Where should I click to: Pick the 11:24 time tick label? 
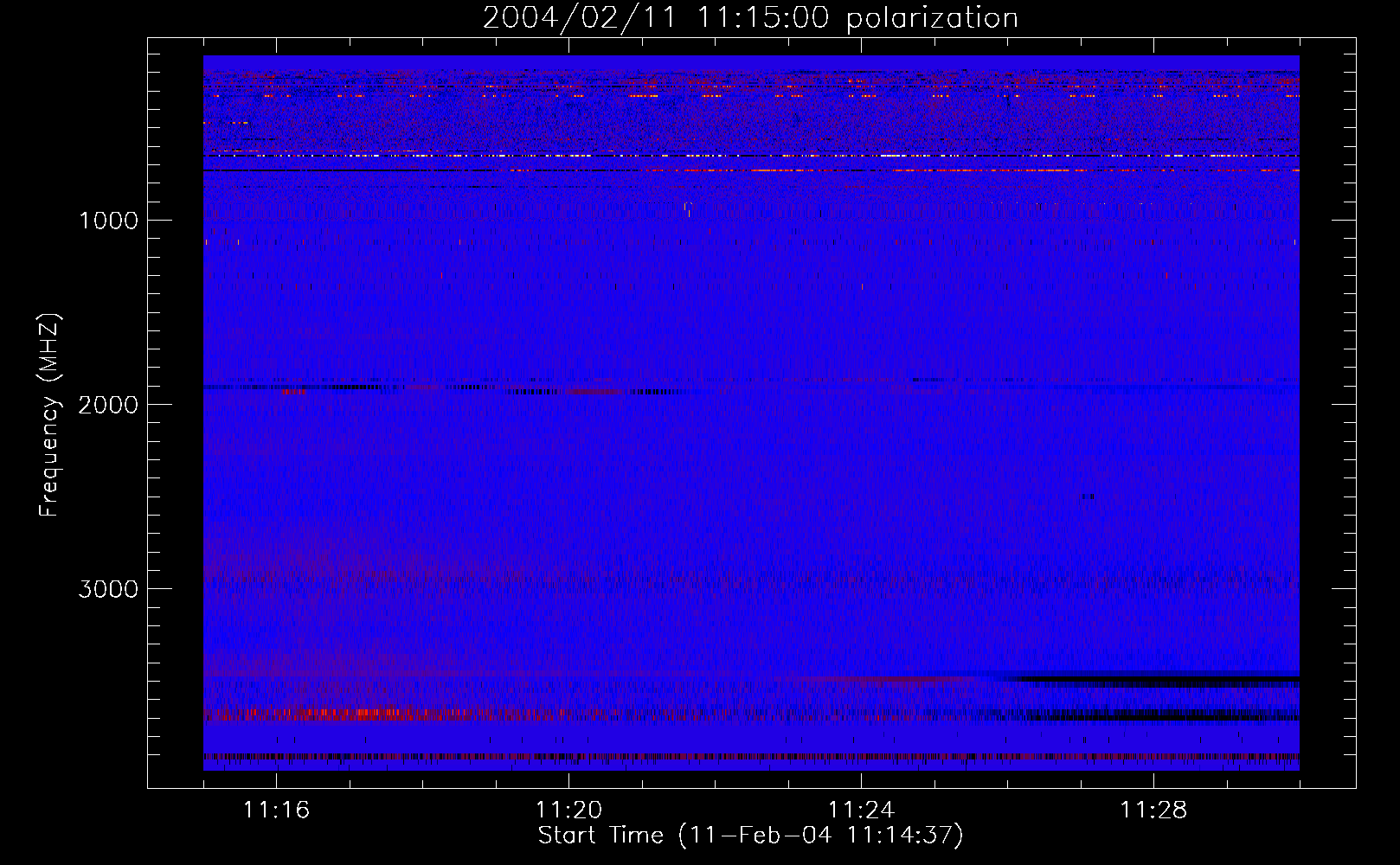tap(861, 810)
